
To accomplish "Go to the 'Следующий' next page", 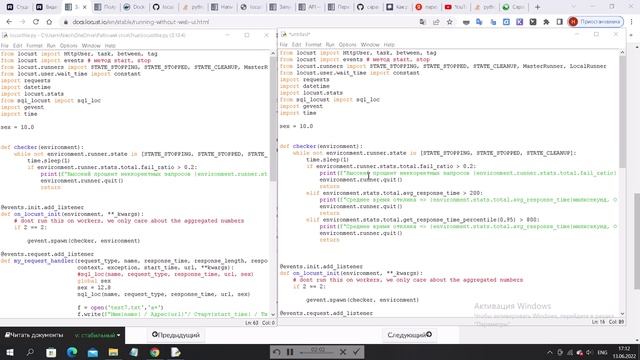I will point(409,335).
